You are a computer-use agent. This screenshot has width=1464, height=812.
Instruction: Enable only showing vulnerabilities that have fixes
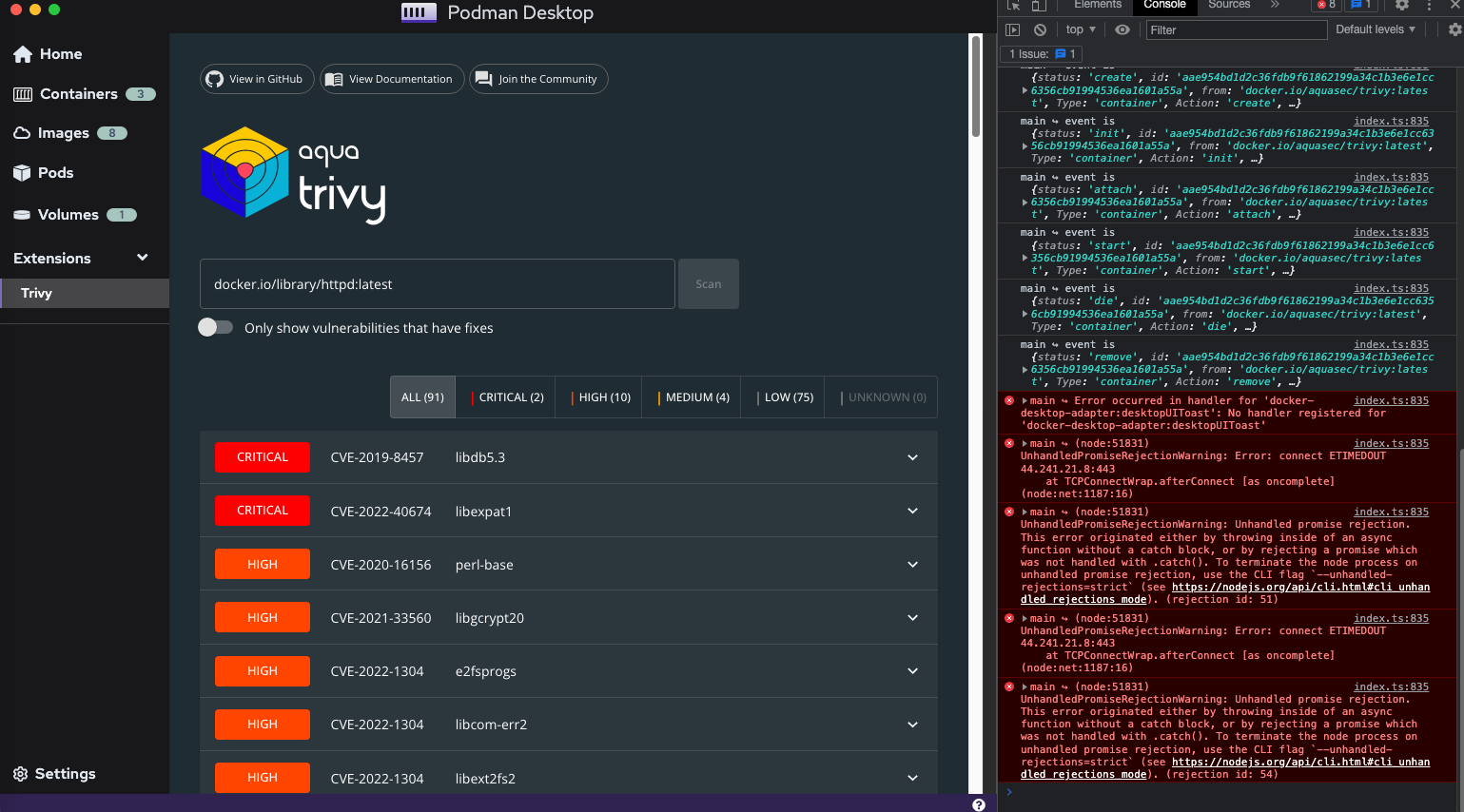coord(215,326)
